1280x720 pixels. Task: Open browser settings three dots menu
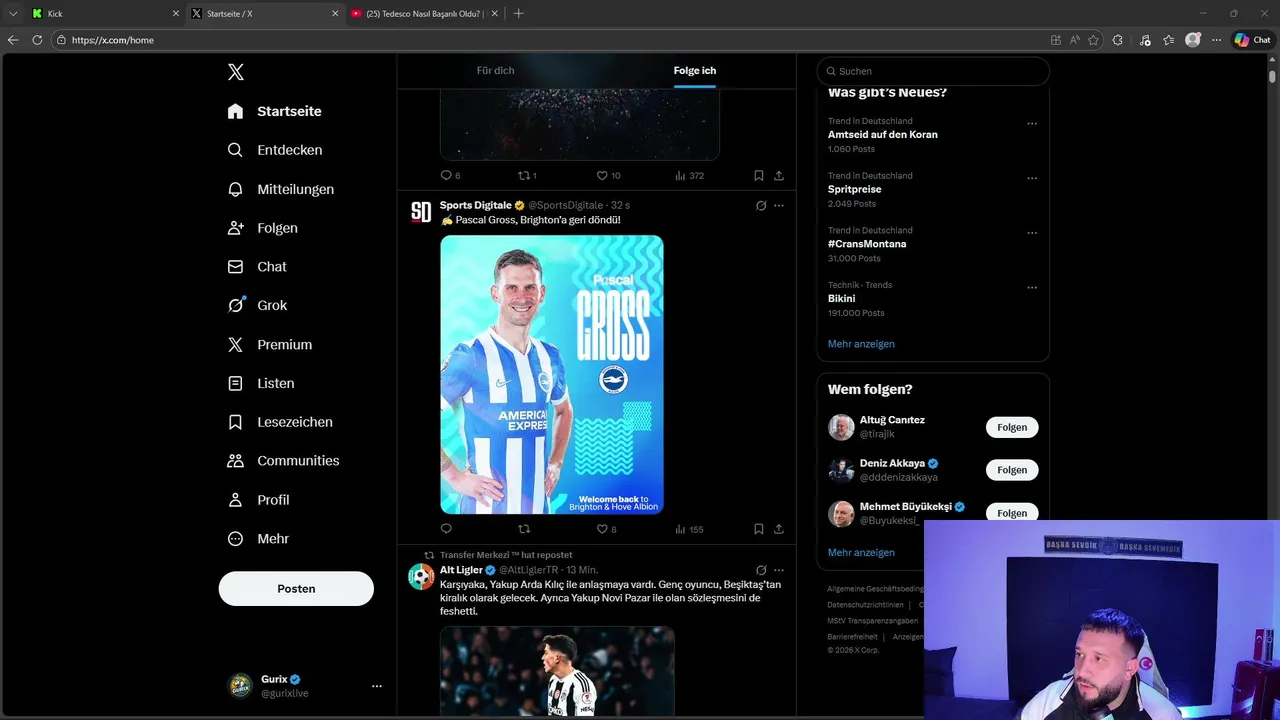point(1216,40)
